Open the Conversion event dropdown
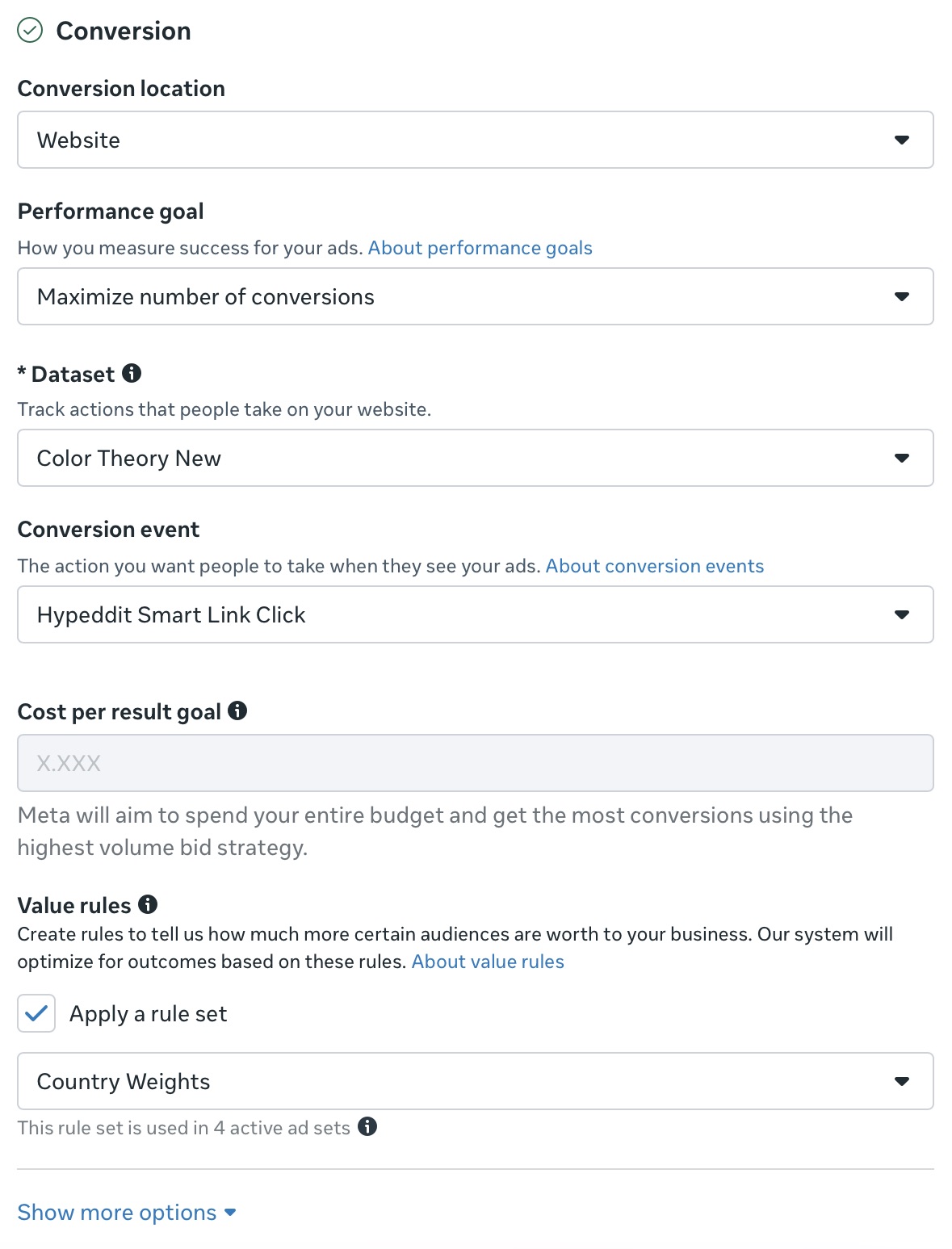Image resolution: width=952 pixels, height=1249 pixels. pos(475,614)
